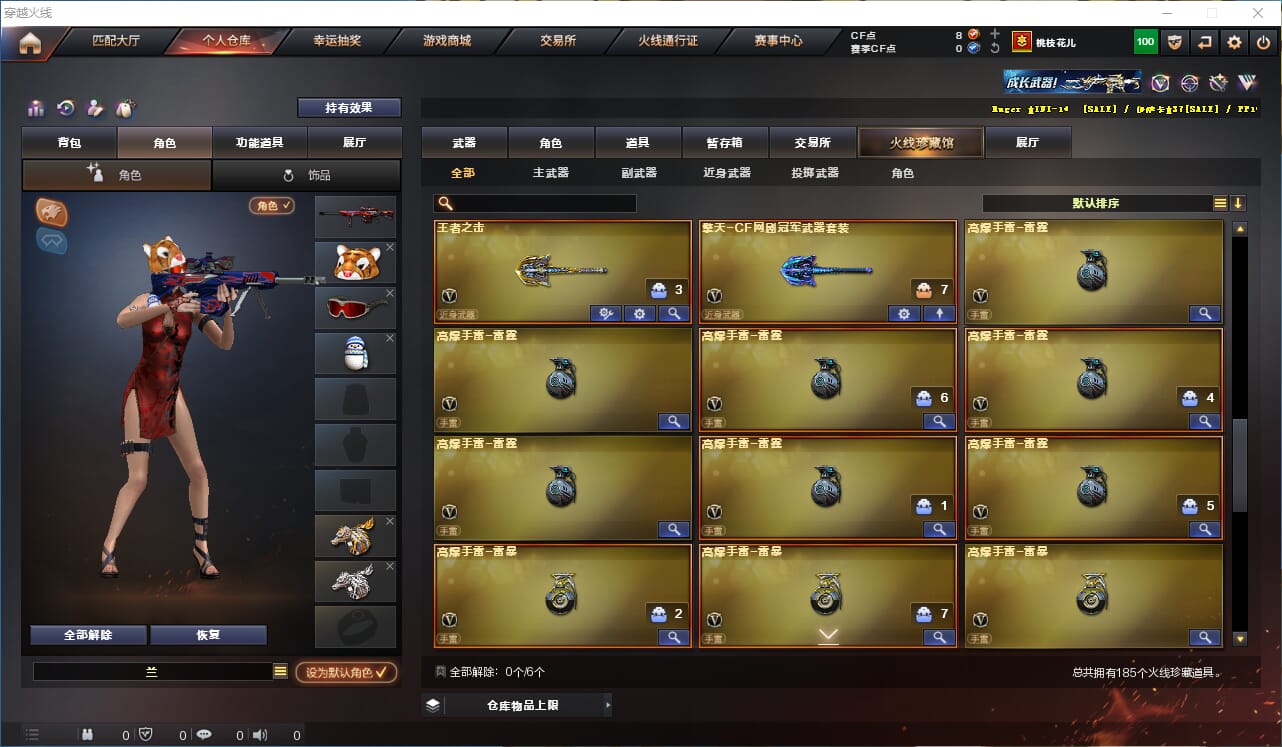Click the power exit icon

1263,42
